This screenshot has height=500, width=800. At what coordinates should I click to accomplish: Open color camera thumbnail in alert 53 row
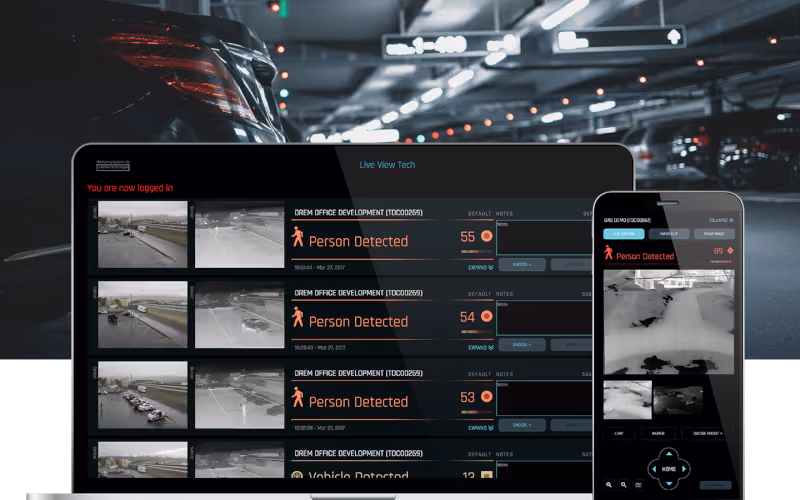click(143, 394)
